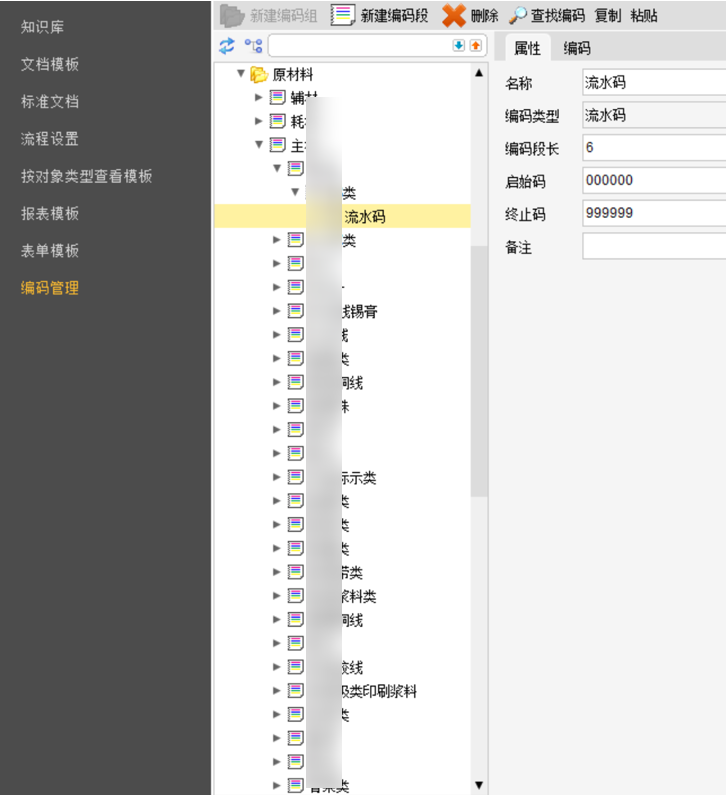Image resolution: width=726 pixels, height=795 pixels.
Task: Click the tree structure icon beside refresh
Action: [x=253, y=46]
